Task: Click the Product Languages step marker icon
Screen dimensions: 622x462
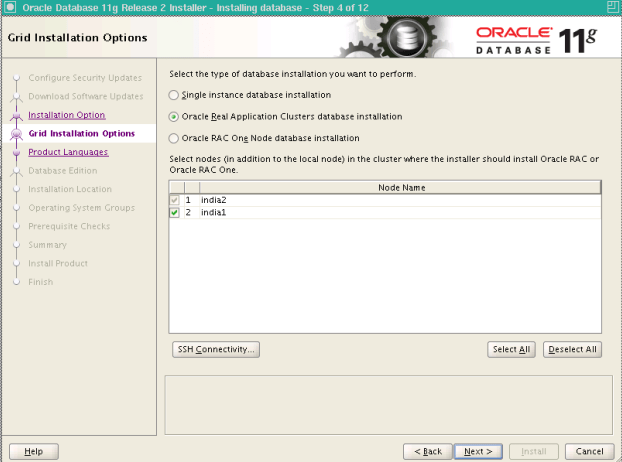Action: click(17, 152)
